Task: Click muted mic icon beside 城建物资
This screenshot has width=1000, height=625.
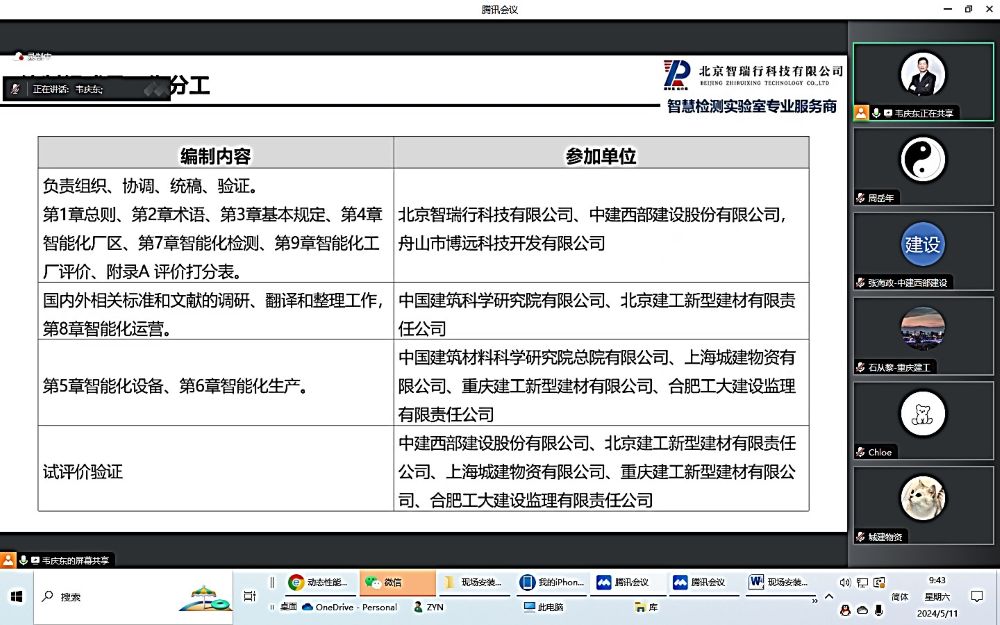Action: (861, 537)
